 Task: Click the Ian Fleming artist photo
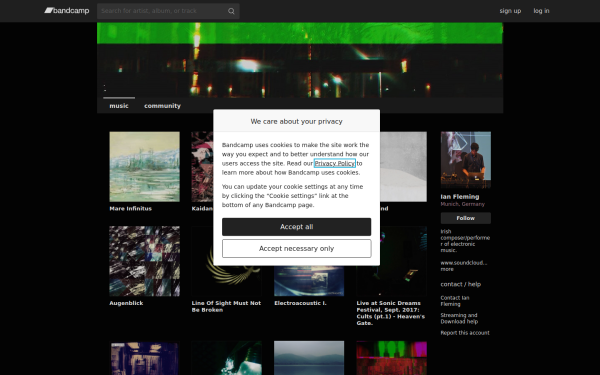tap(466, 160)
